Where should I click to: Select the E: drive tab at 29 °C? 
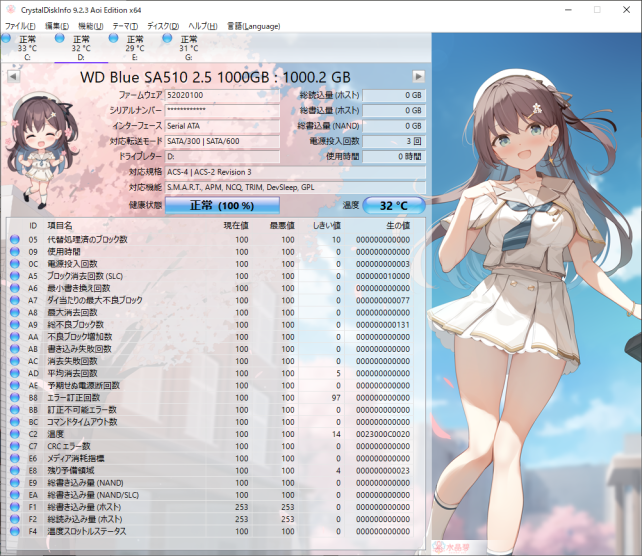[x=135, y=48]
